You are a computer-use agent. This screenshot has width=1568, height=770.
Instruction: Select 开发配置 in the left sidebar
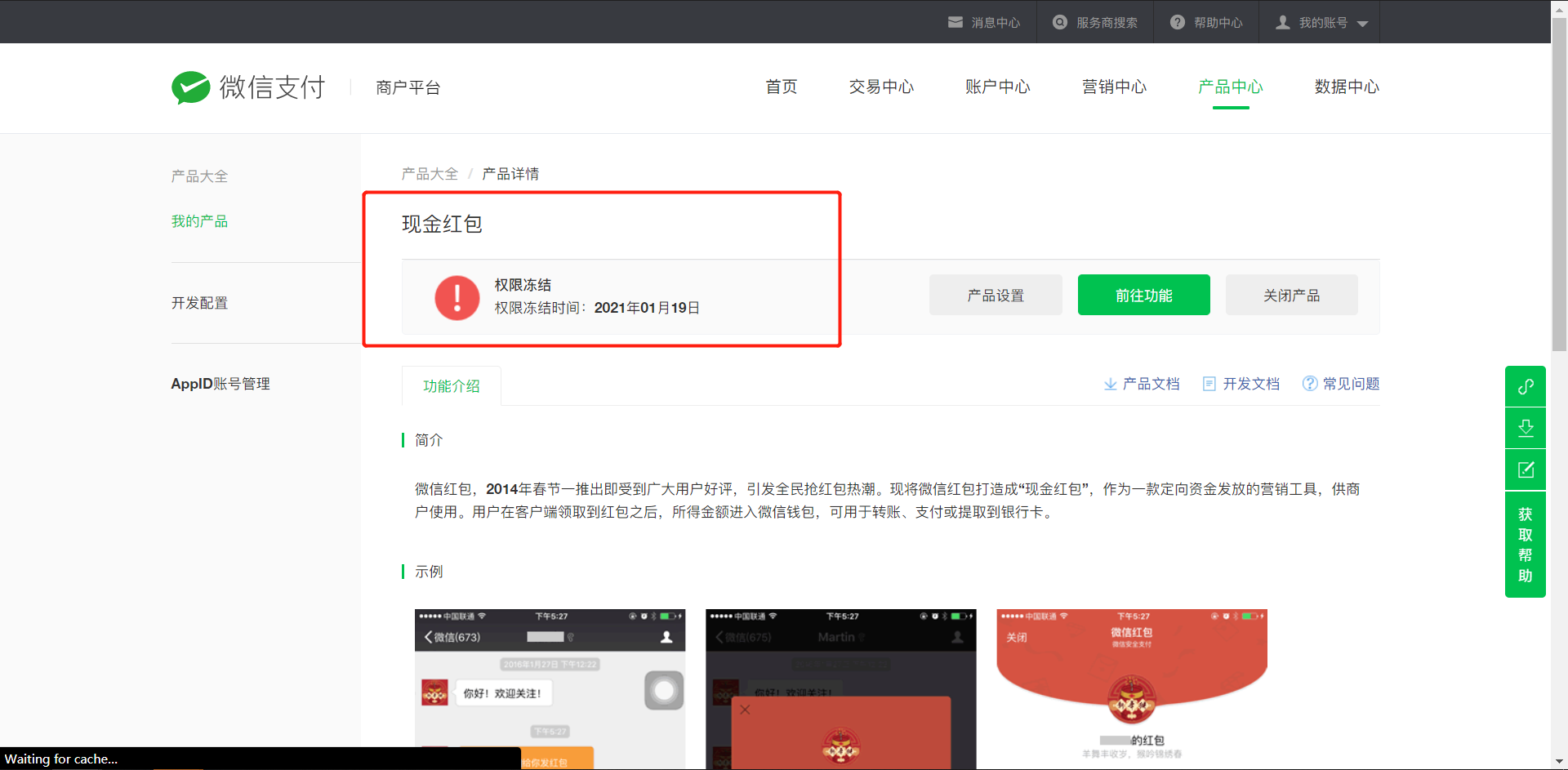click(199, 303)
